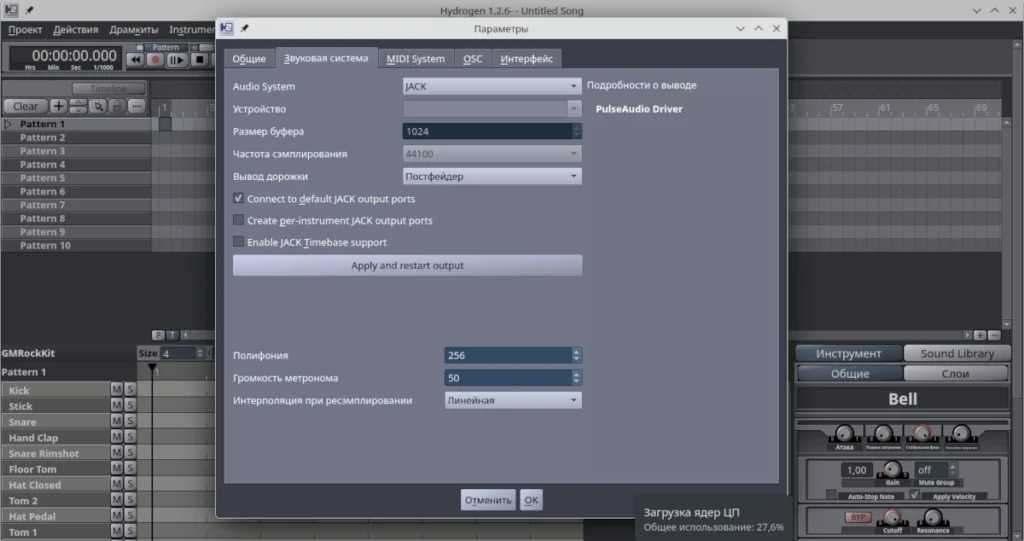
Task: Open the Интерфейс tab
Action: pyautogui.click(x=526, y=59)
